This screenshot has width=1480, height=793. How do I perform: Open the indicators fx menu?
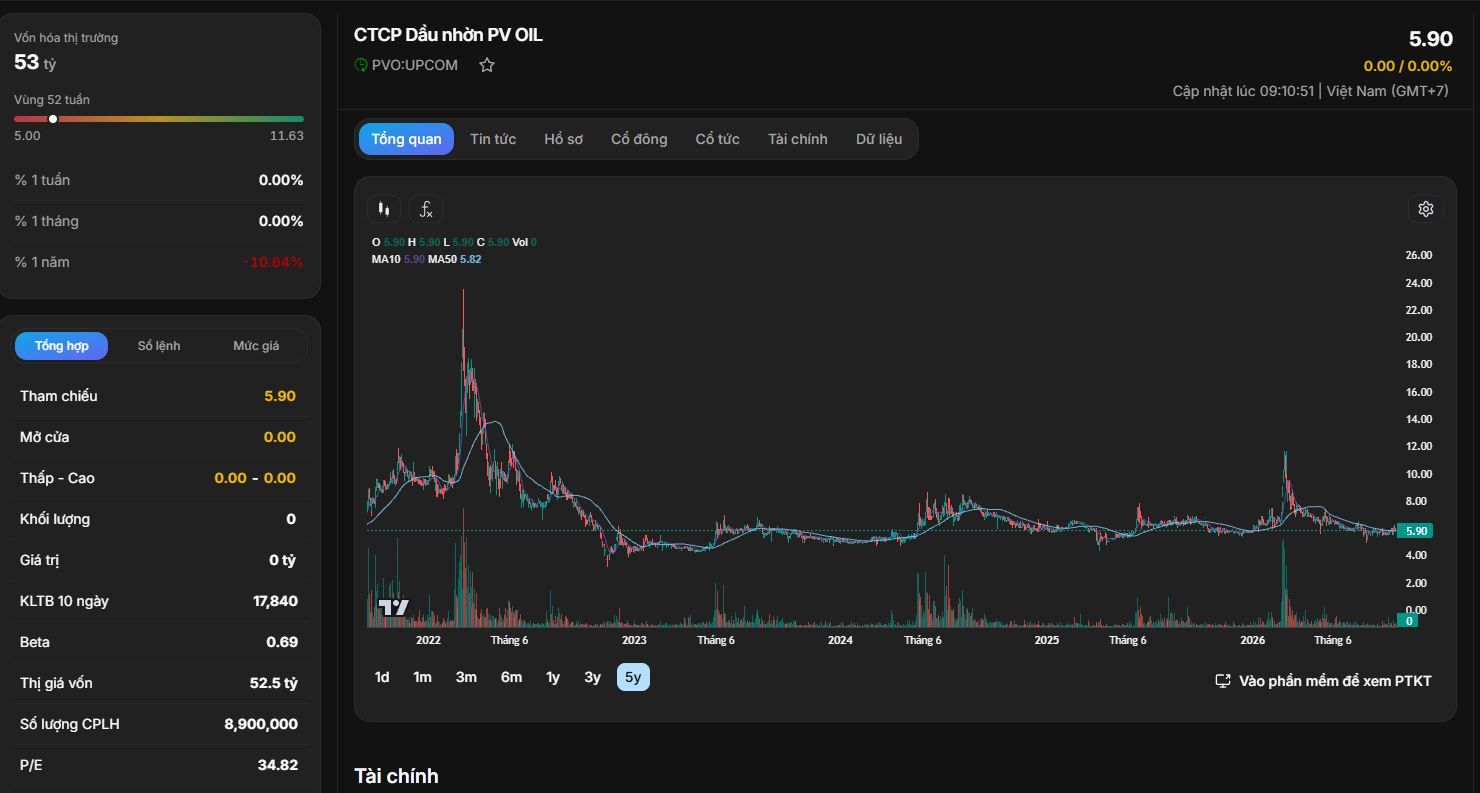click(x=426, y=209)
